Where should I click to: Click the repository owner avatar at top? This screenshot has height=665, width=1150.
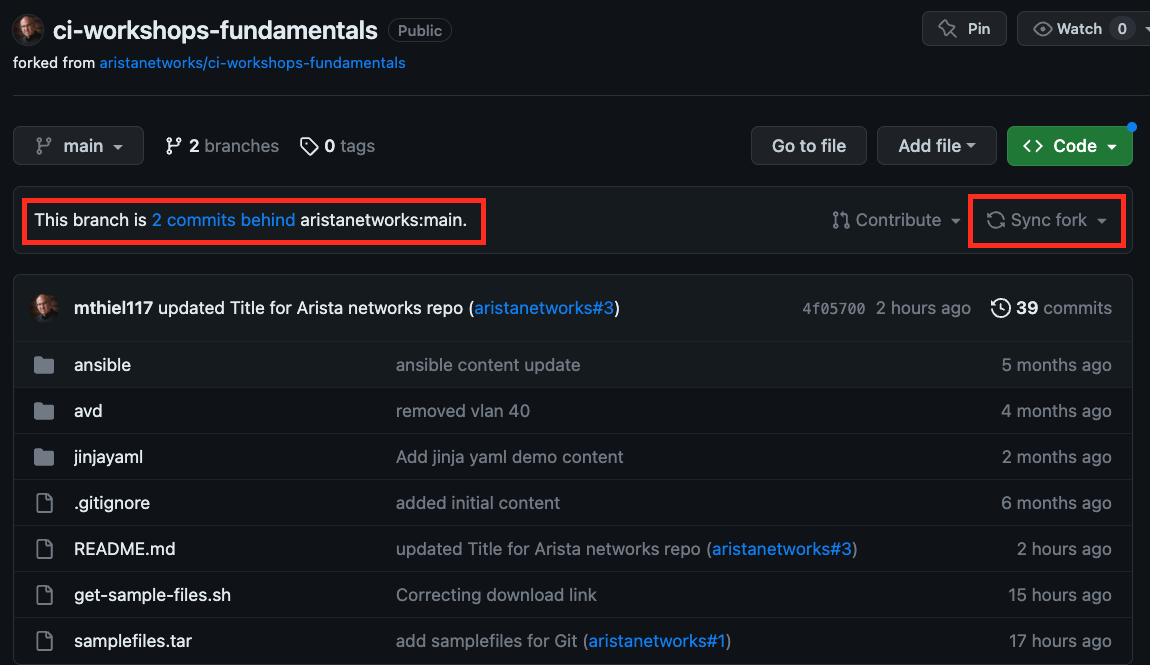click(28, 30)
